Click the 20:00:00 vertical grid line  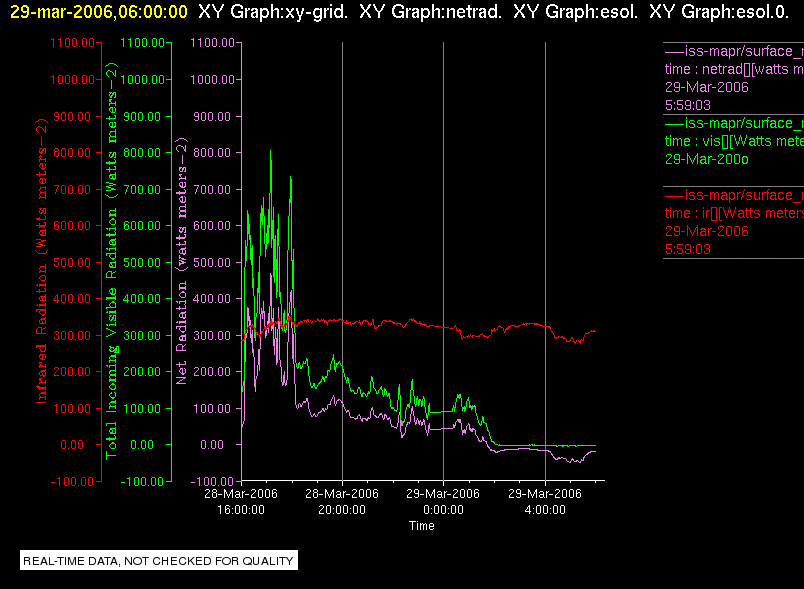click(x=343, y=261)
